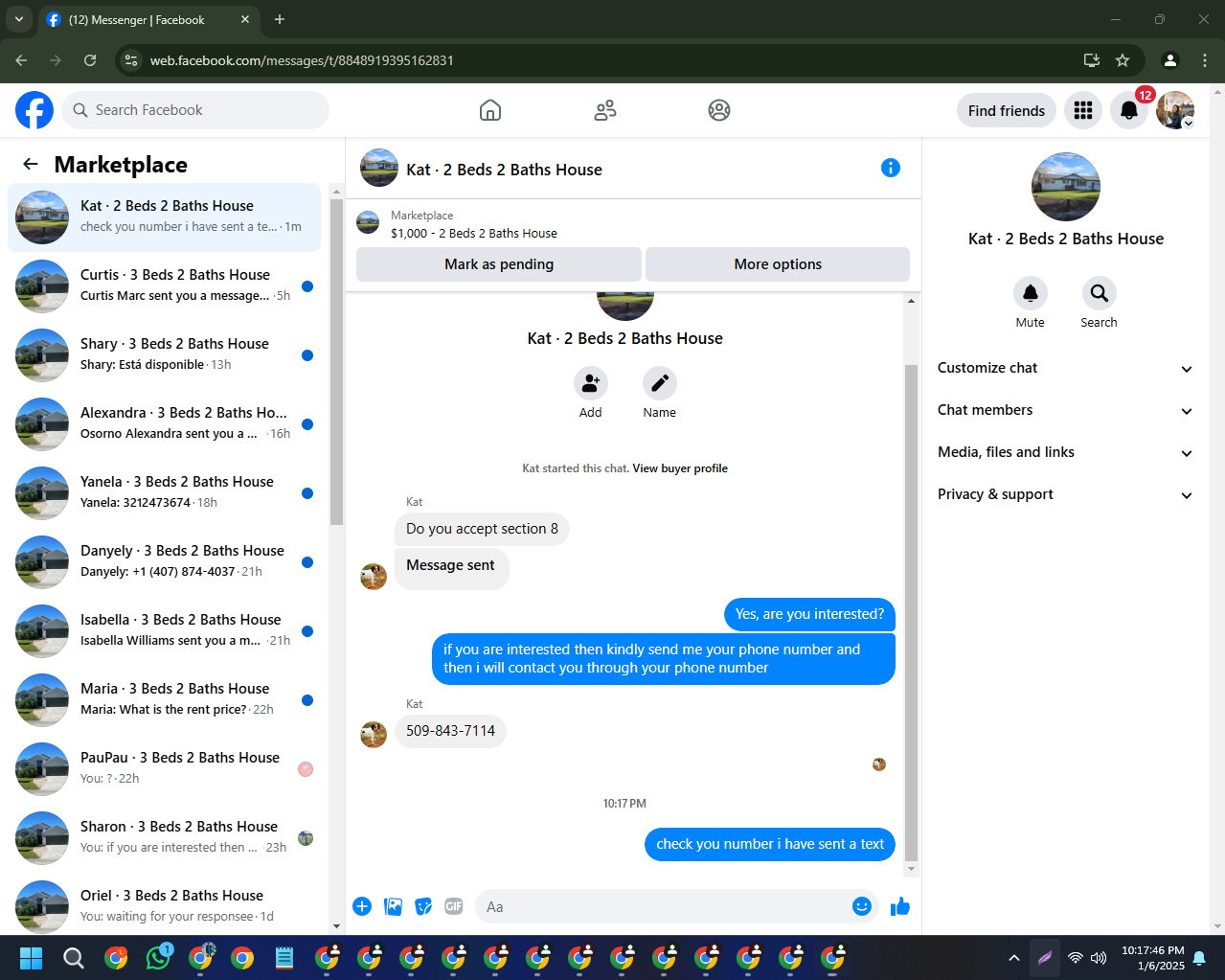The width and height of the screenshot is (1225, 980).
Task: Open Curtis 3 Beds 2 Baths House chat
Action: point(164,286)
